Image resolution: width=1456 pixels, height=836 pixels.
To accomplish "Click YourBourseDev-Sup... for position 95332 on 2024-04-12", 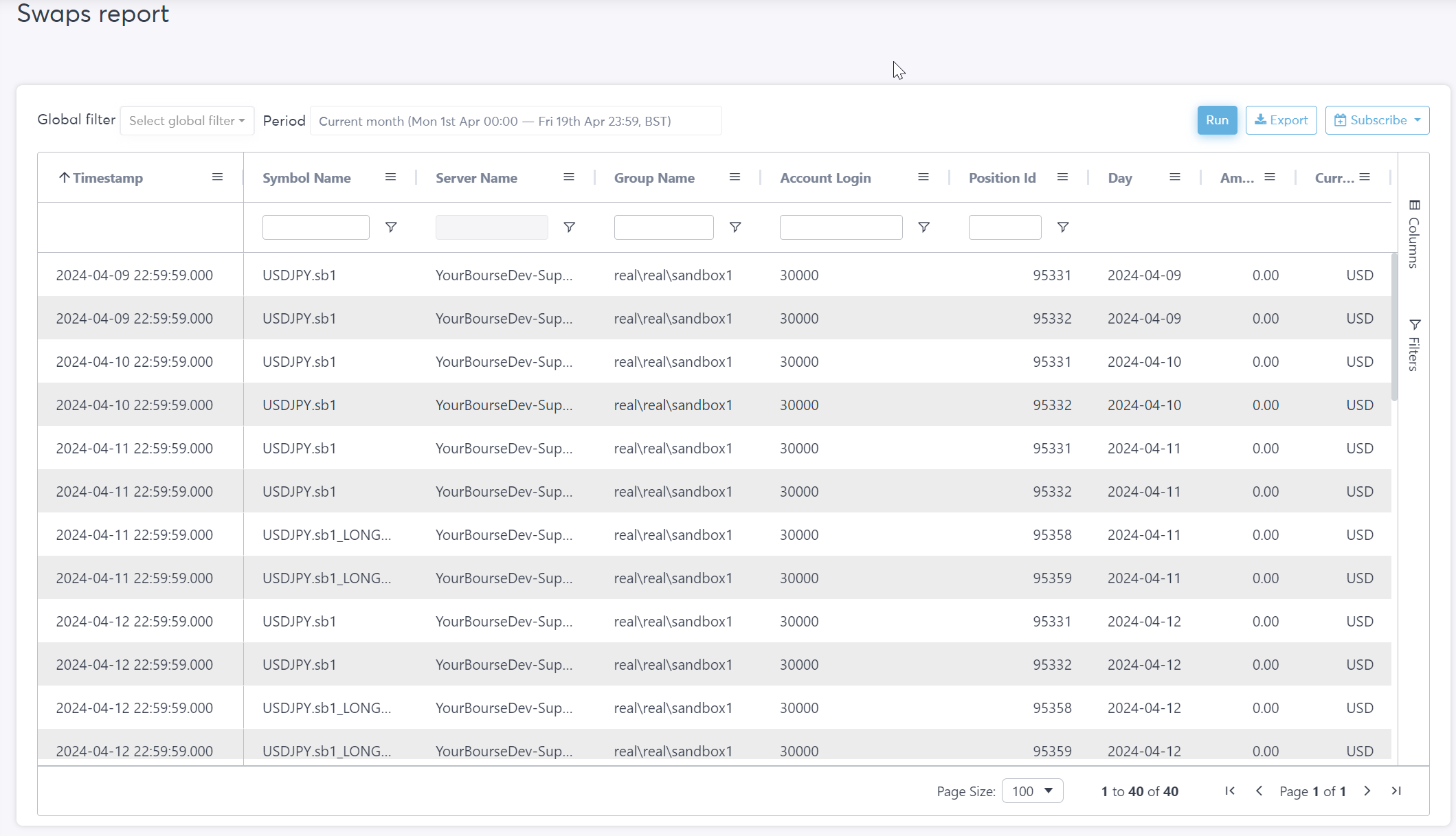I will pyautogui.click(x=504, y=664).
